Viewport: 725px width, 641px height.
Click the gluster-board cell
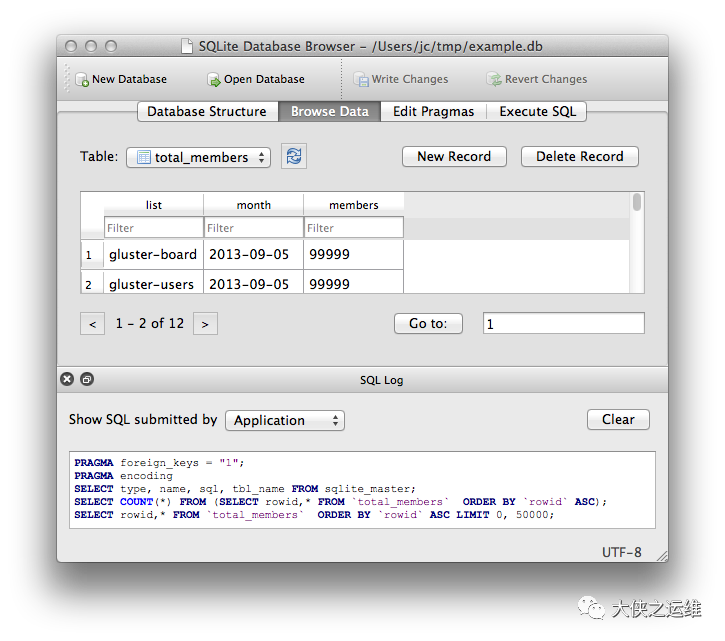point(154,254)
